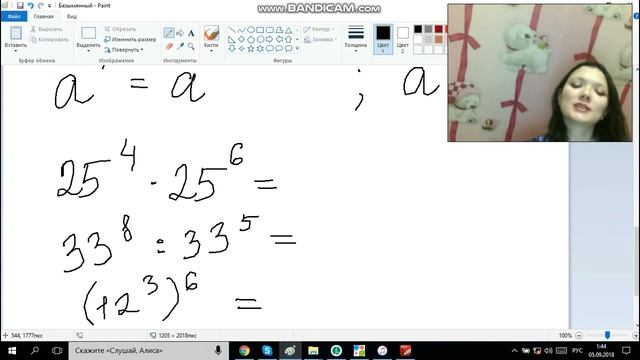Click the Alice search box on taskbar
Image resolution: width=640 pixels, height=360 pixels.
[x=149, y=351]
